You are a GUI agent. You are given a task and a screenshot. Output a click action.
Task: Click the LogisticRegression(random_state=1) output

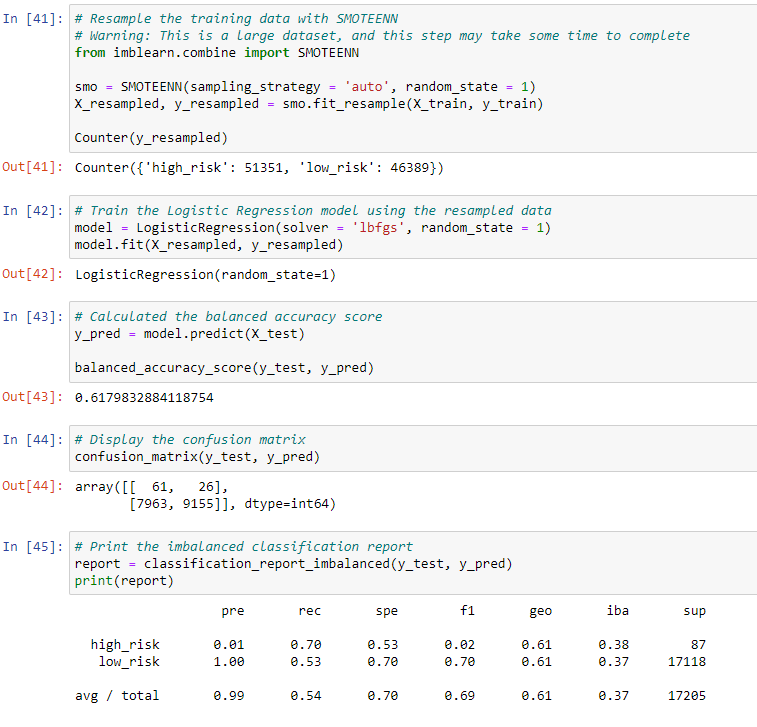[205, 275]
